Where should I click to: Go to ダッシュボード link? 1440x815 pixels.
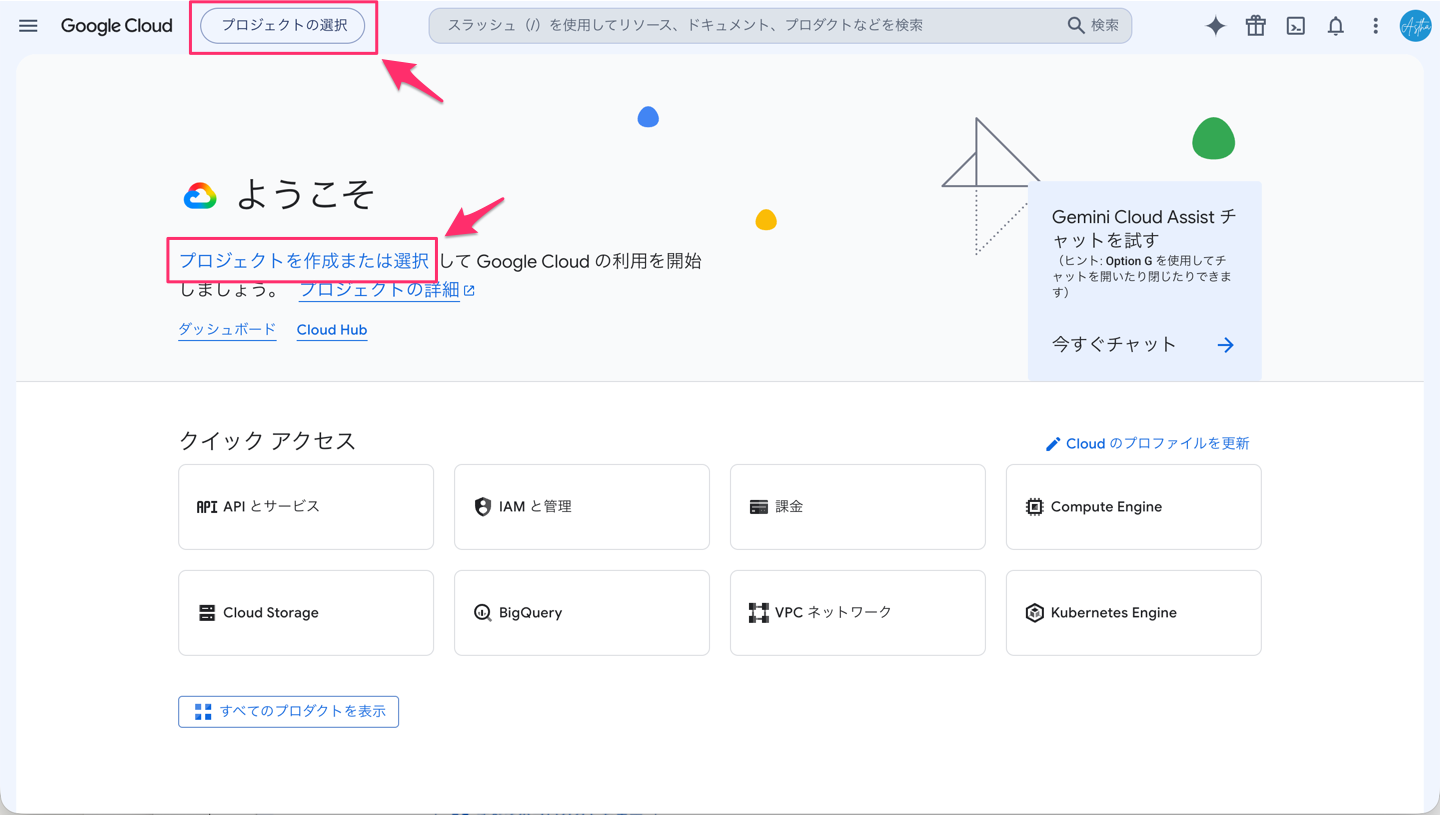point(227,330)
